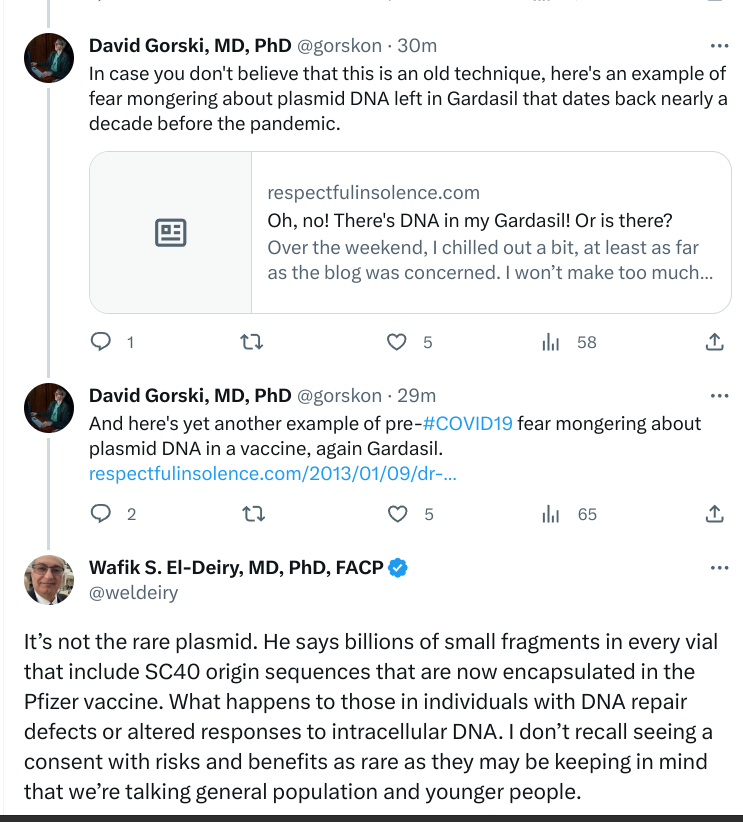The height and width of the screenshot is (822, 743).
Task: Like the tweet posted 29m ago
Action: [398, 514]
